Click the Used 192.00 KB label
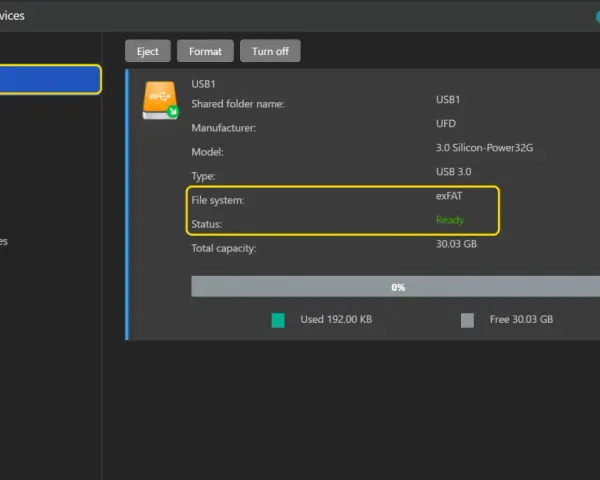 [336, 319]
